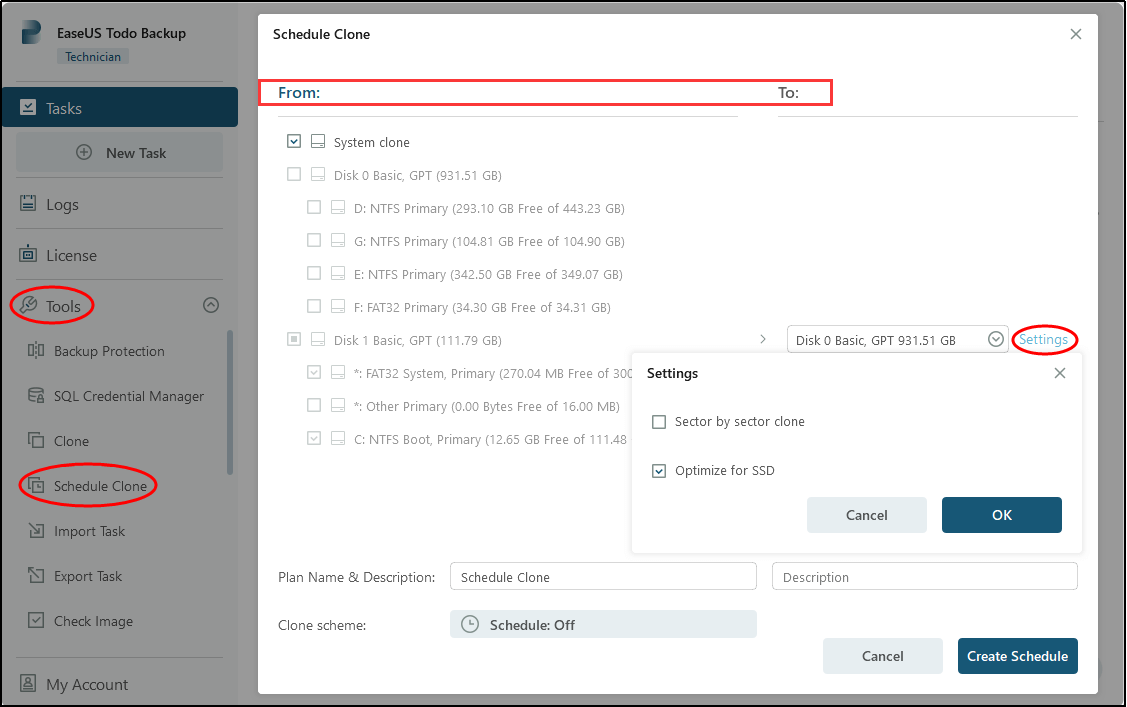The width and height of the screenshot is (1127, 707).
Task: Disable Optimize for SSD
Action: [x=659, y=471]
